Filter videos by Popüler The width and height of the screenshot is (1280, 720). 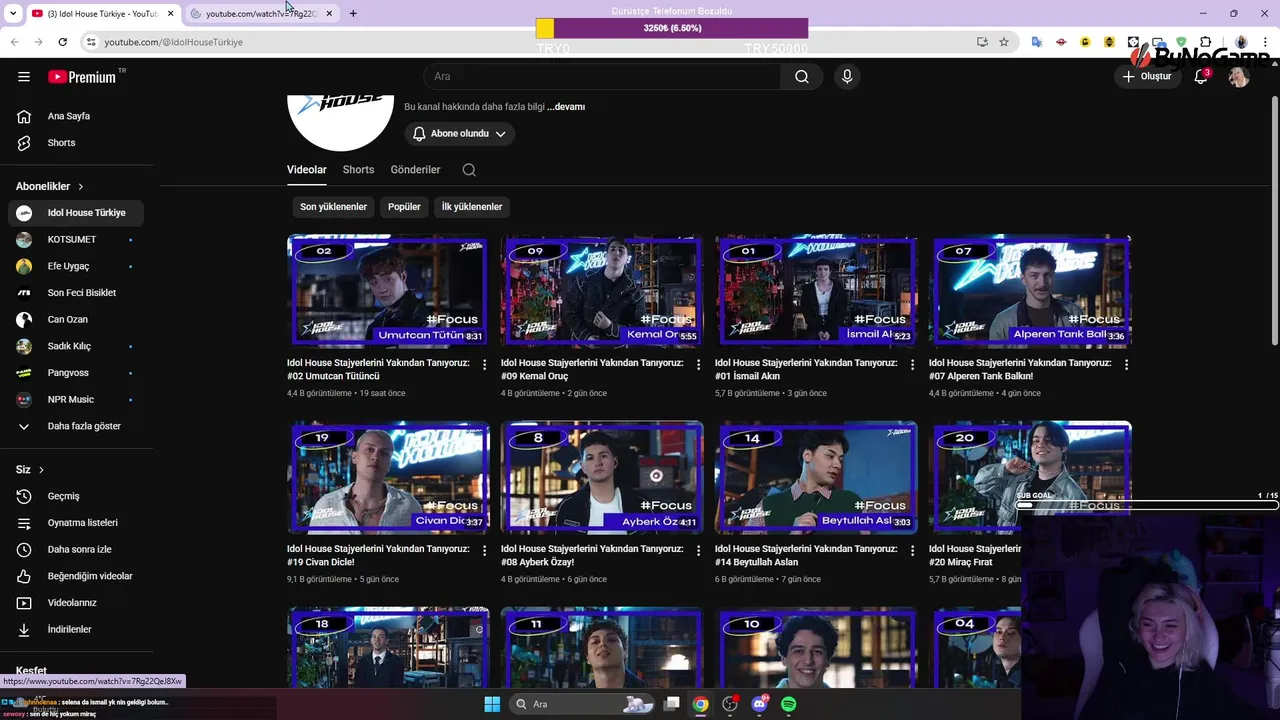click(404, 207)
